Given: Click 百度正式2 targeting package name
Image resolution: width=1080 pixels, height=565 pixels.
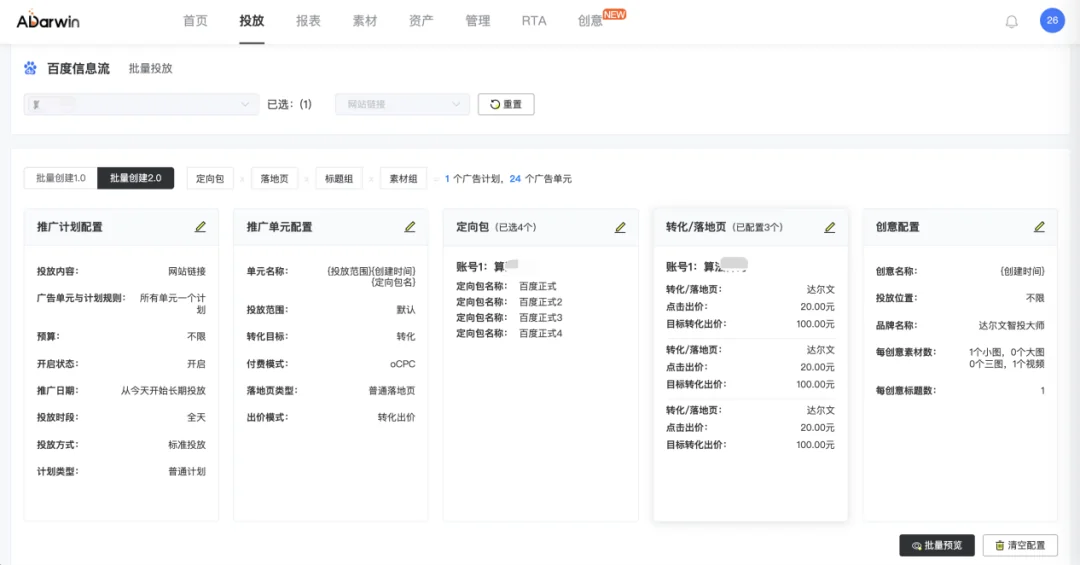Looking at the screenshot, I should [x=541, y=302].
